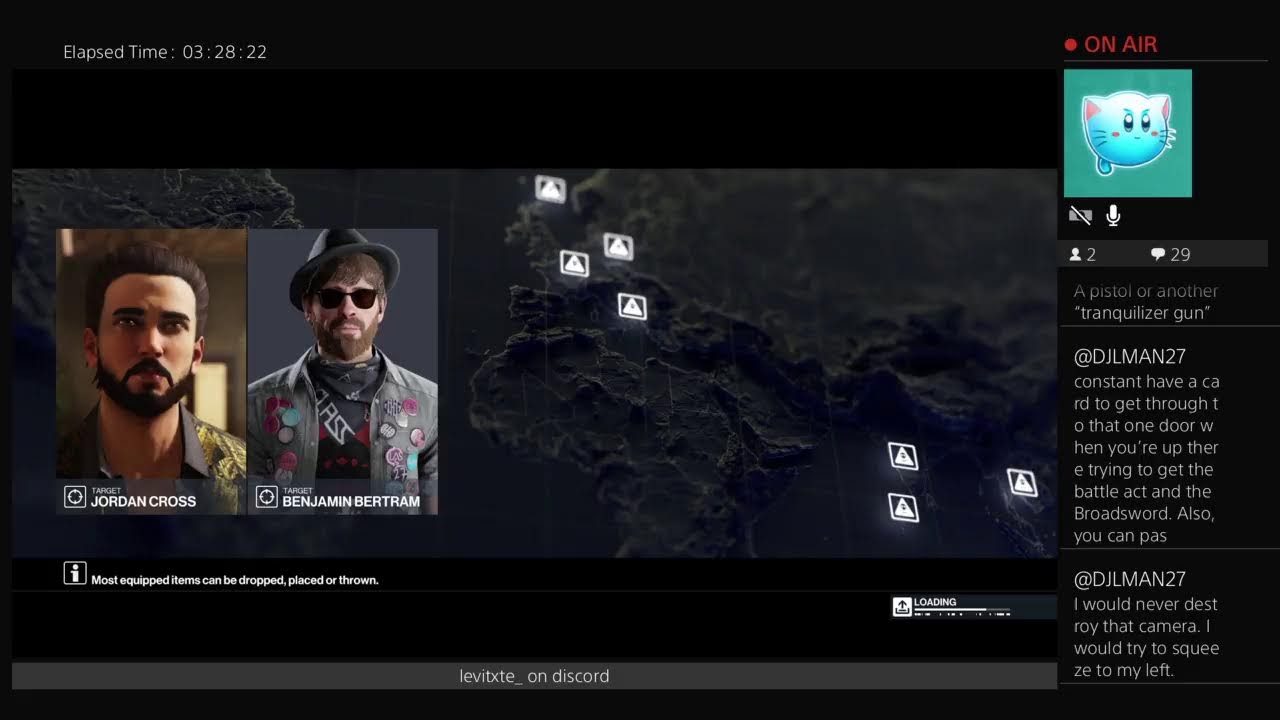This screenshot has width=1280, height=720.
Task: Click the BENJAMIN BERTRAM name label
Action: click(351, 502)
